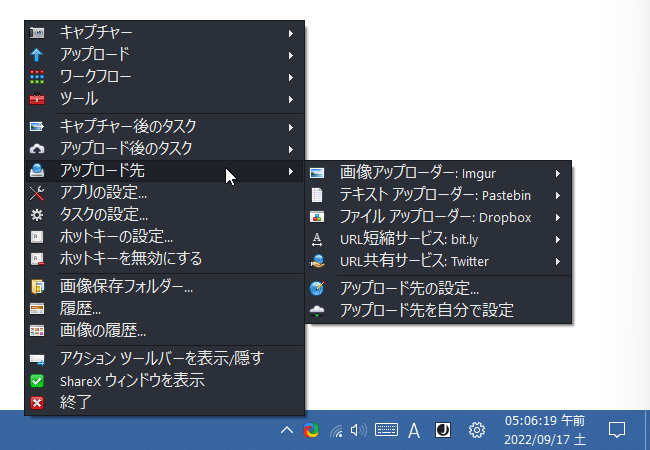650x450 pixels.
Task: Click the toolbar icon beside アクション ツールバー
Action: coord(37,359)
